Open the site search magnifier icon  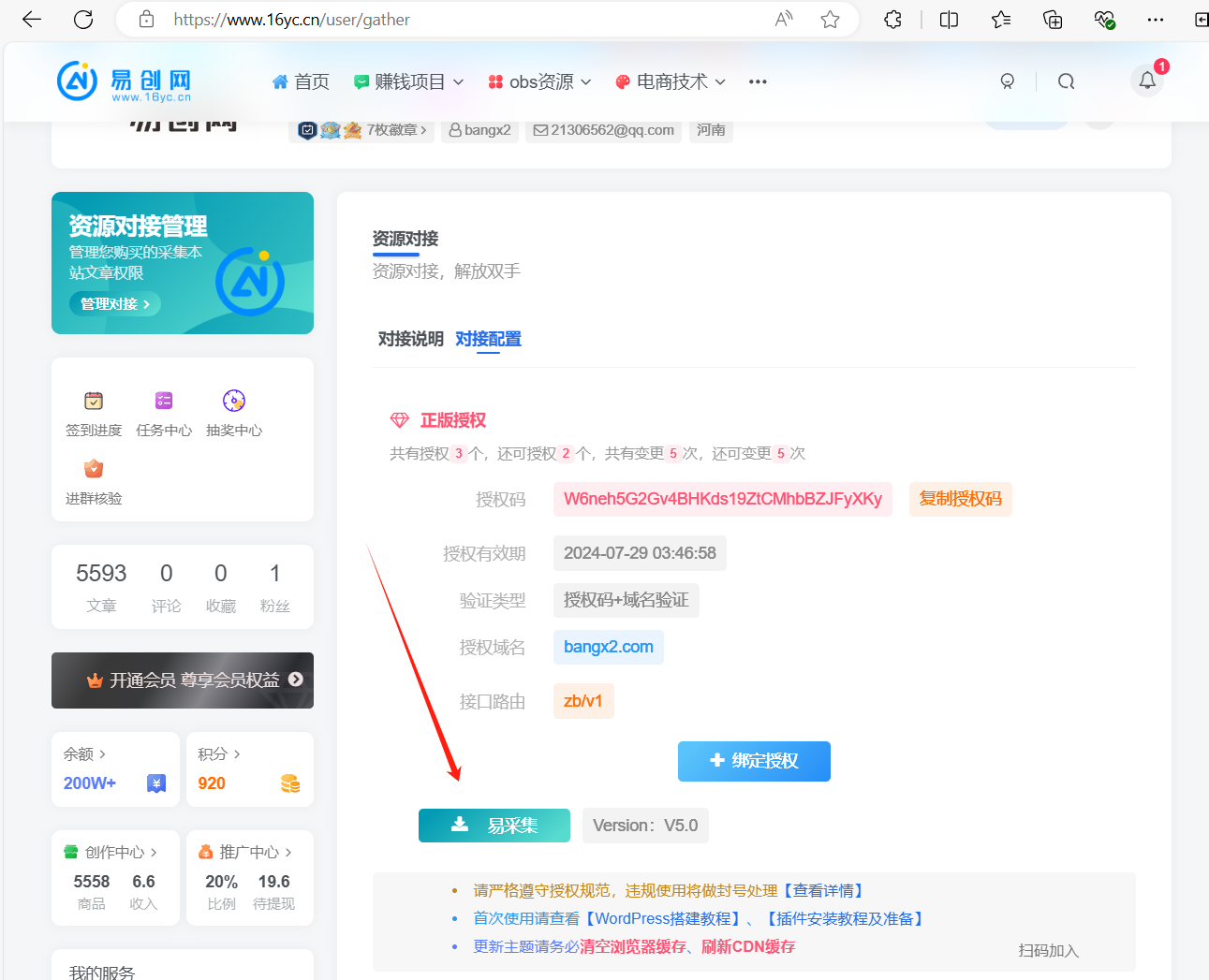point(1066,81)
